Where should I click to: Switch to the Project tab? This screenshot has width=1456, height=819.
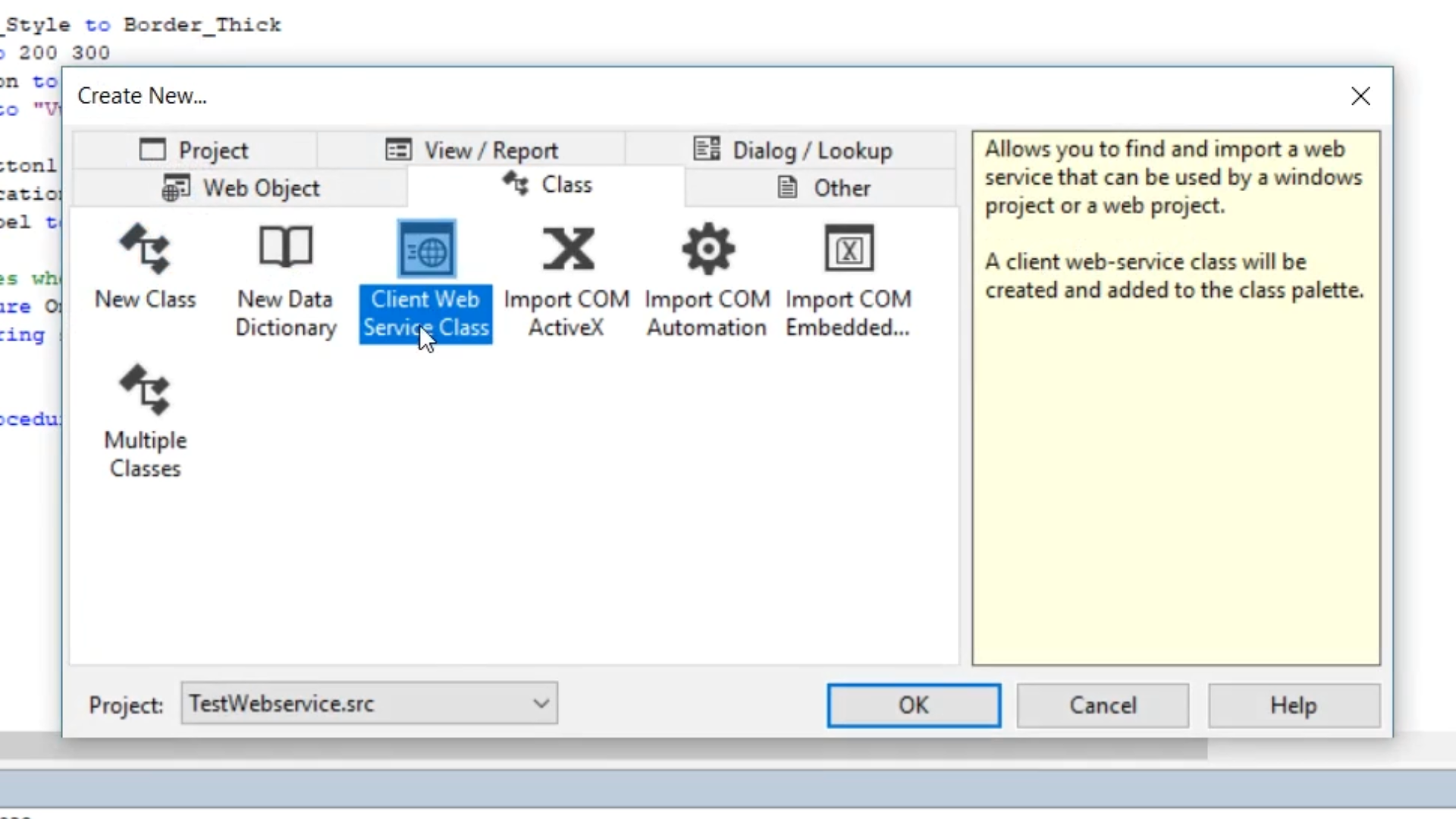pos(195,150)
